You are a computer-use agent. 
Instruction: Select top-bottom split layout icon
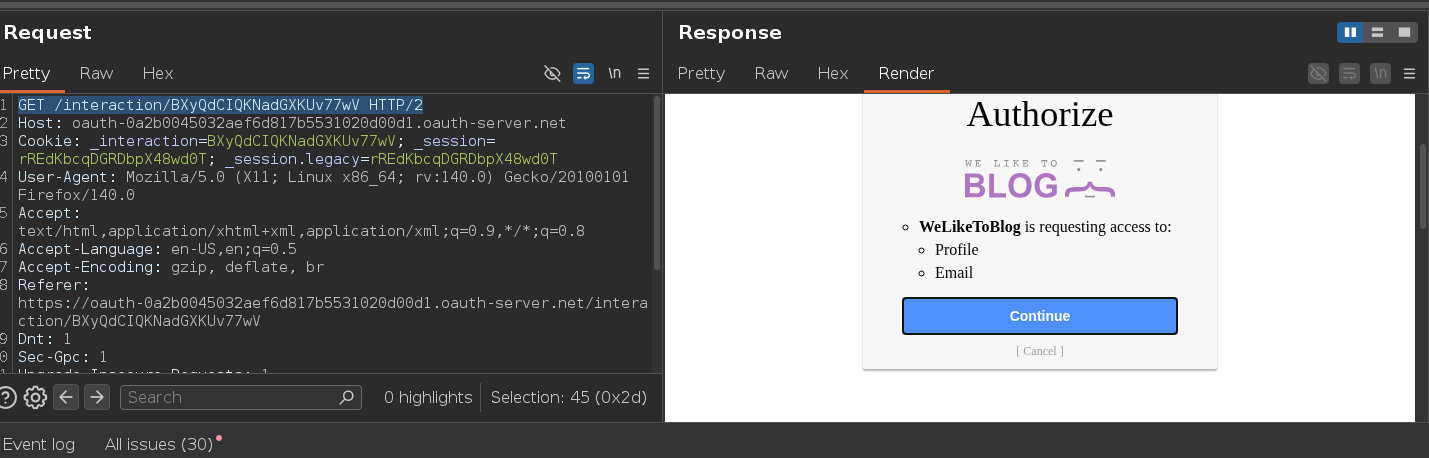point(1378,32)
